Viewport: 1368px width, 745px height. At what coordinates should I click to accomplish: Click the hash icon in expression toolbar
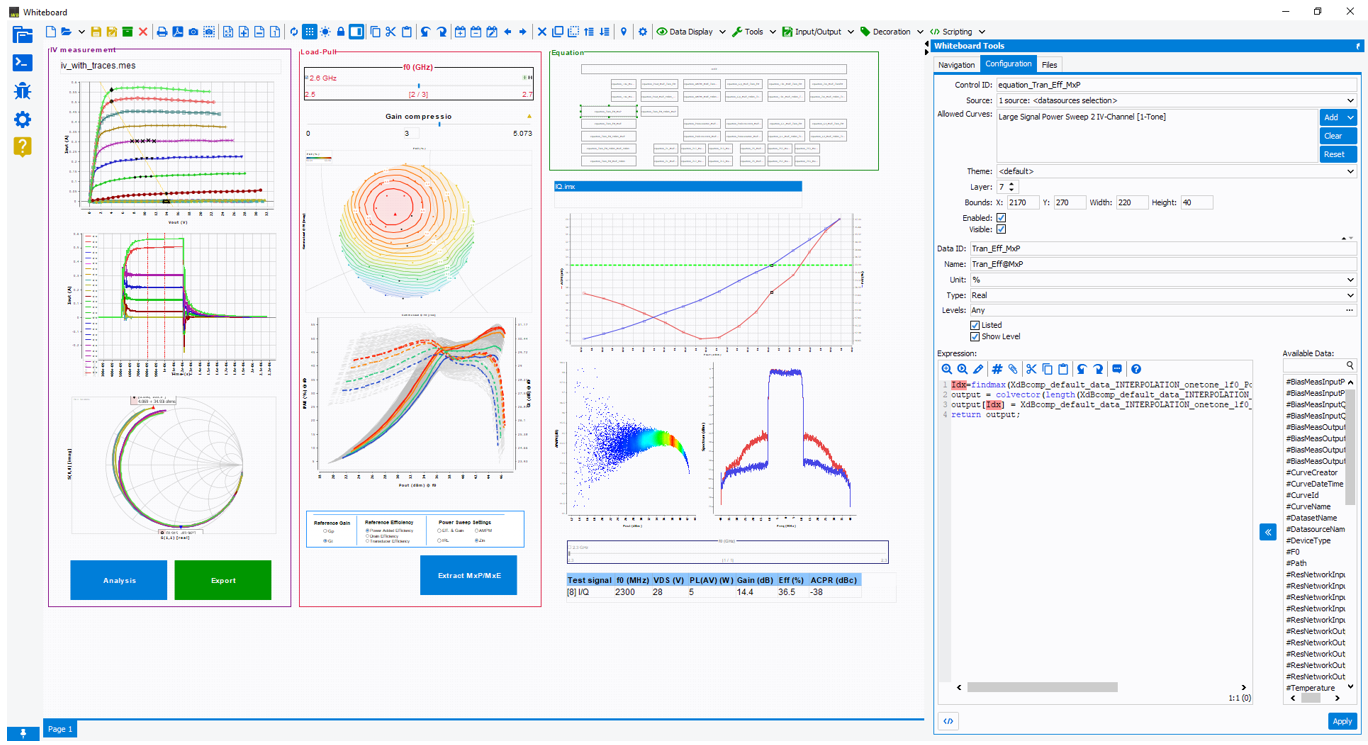tap(997, 369)
